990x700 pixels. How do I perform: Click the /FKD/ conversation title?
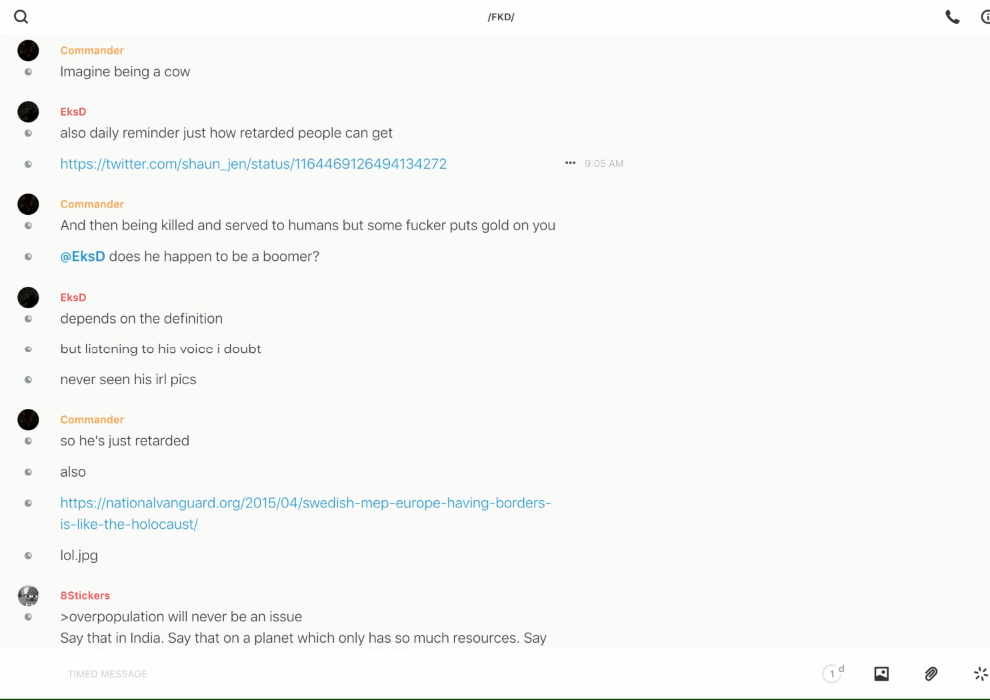click(501, 17)
